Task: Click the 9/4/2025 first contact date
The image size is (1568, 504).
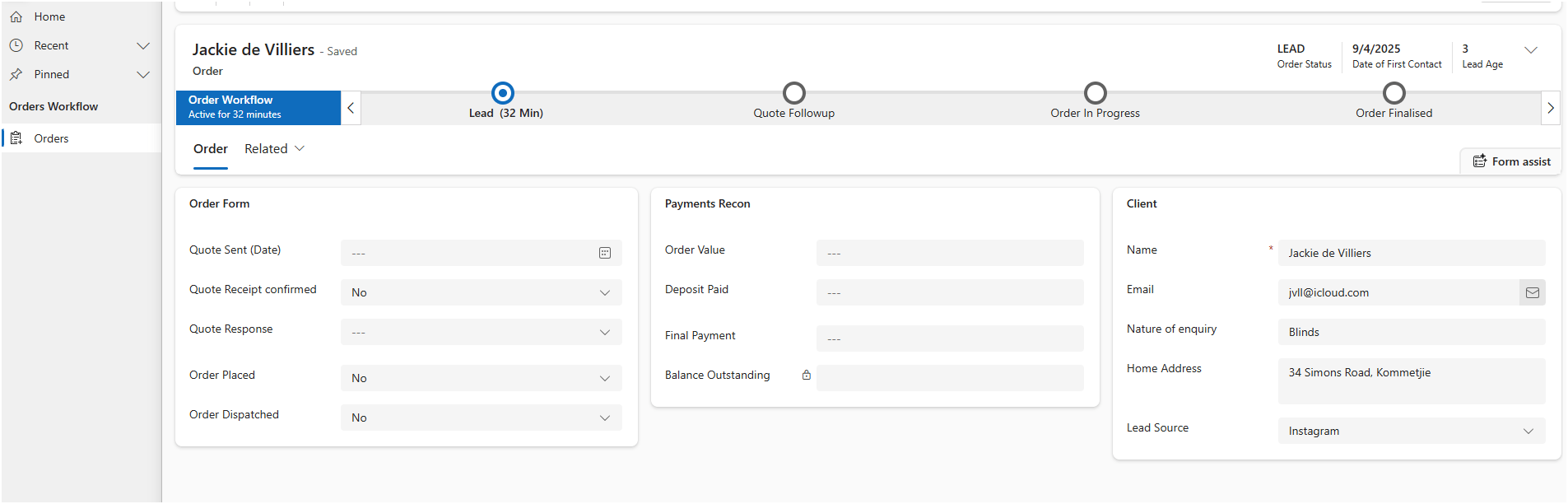Action: coord(1376,49)
